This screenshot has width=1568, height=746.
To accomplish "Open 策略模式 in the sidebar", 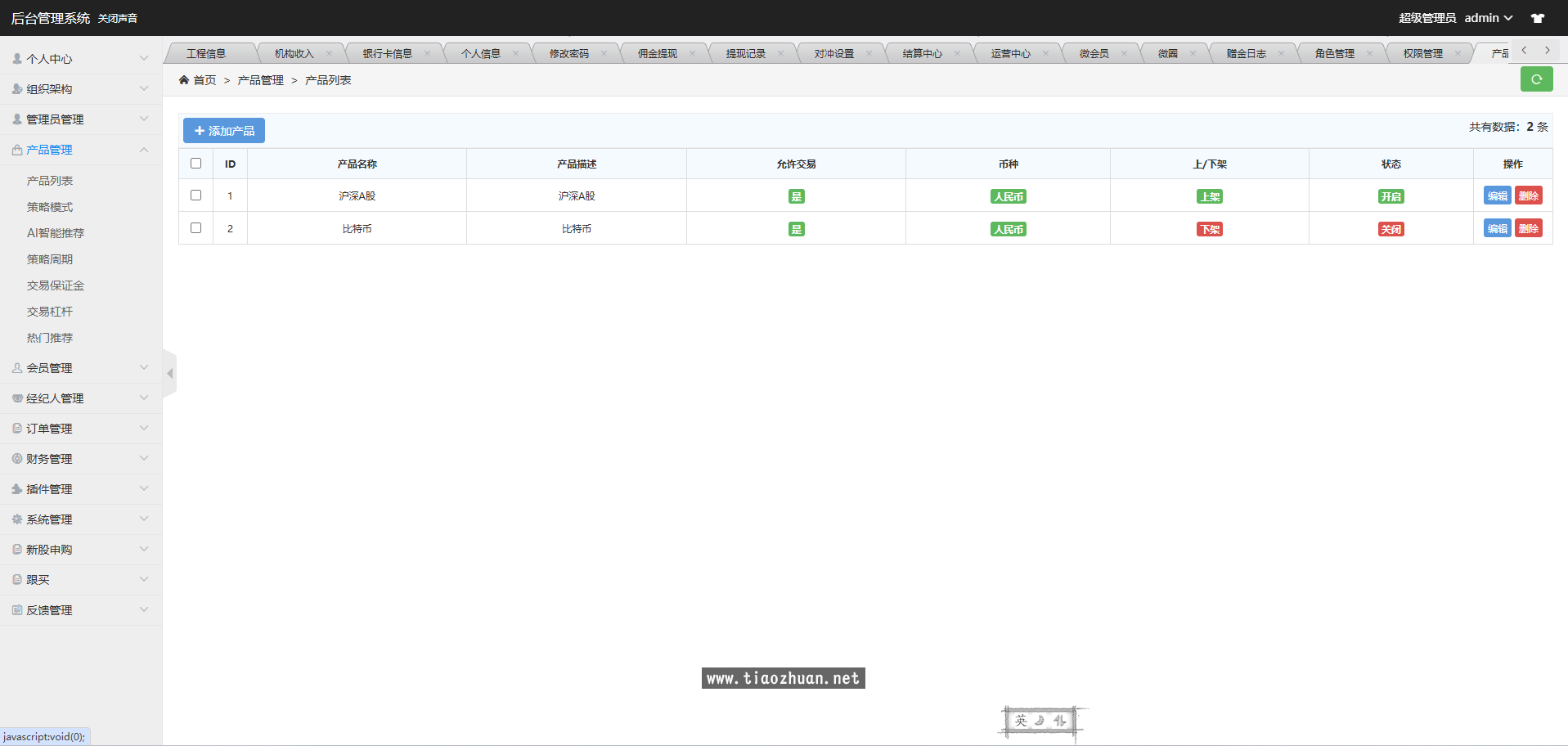I will [x=50, y=207].
